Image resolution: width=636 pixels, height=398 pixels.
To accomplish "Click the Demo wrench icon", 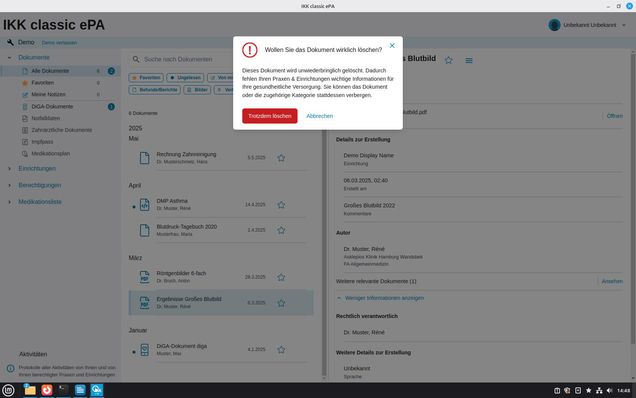I will click(x=10, y=42).
